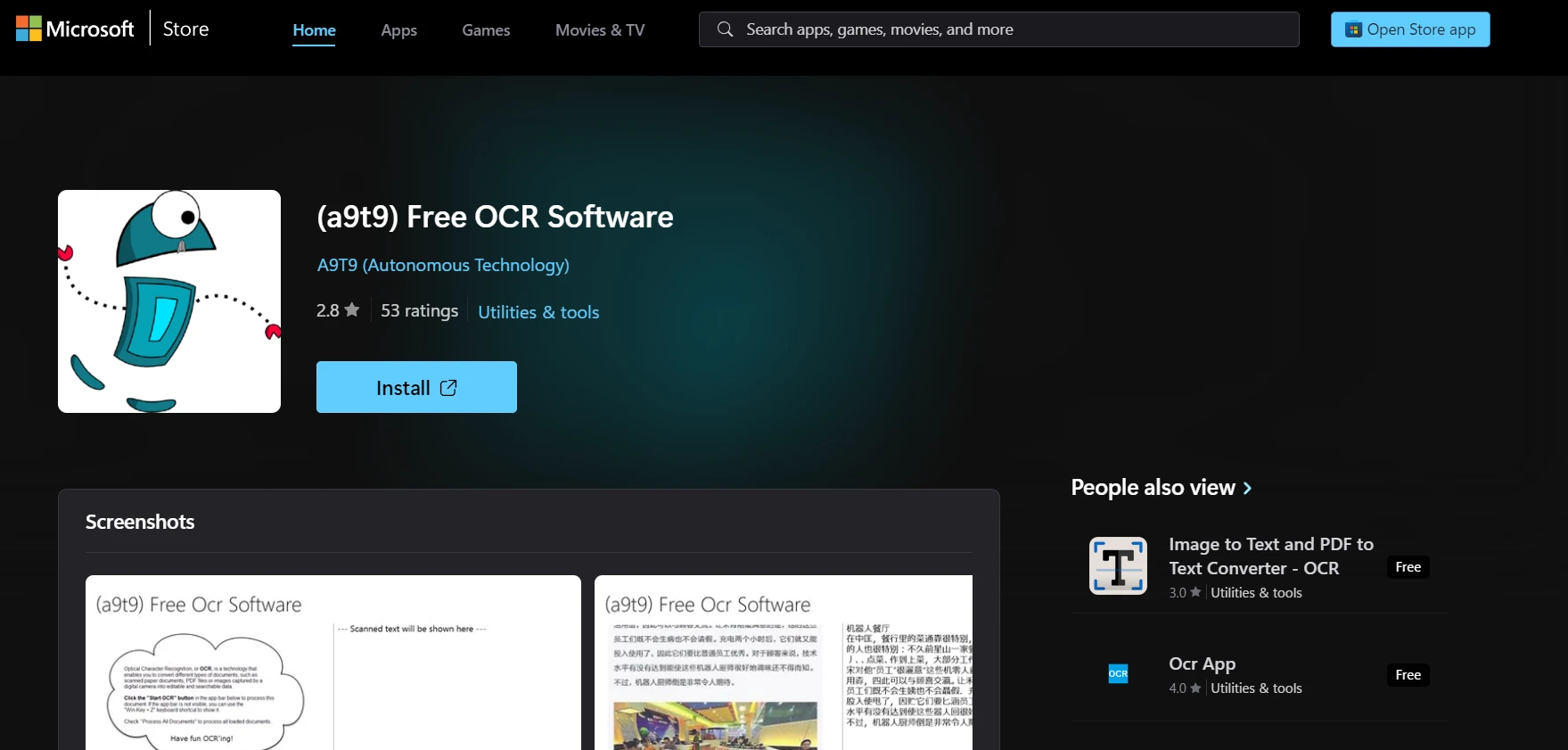Open the Home tab

coord(314,30)
